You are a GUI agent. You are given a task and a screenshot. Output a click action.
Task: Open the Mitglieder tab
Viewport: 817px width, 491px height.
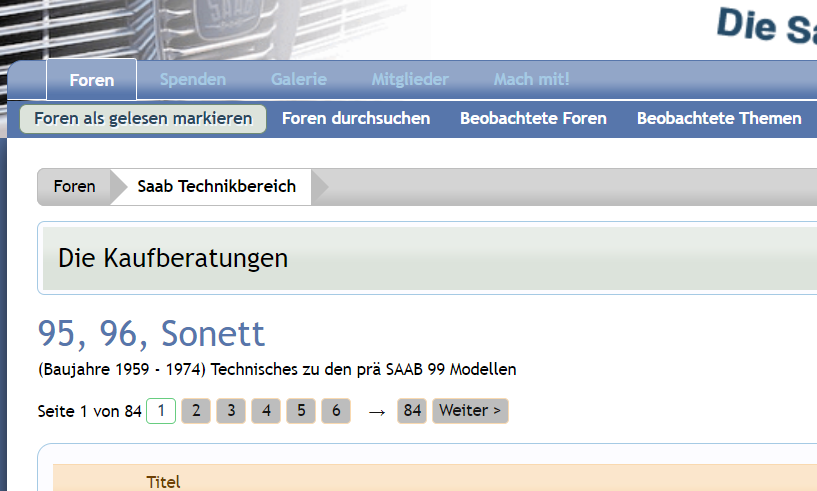[410, 79]
